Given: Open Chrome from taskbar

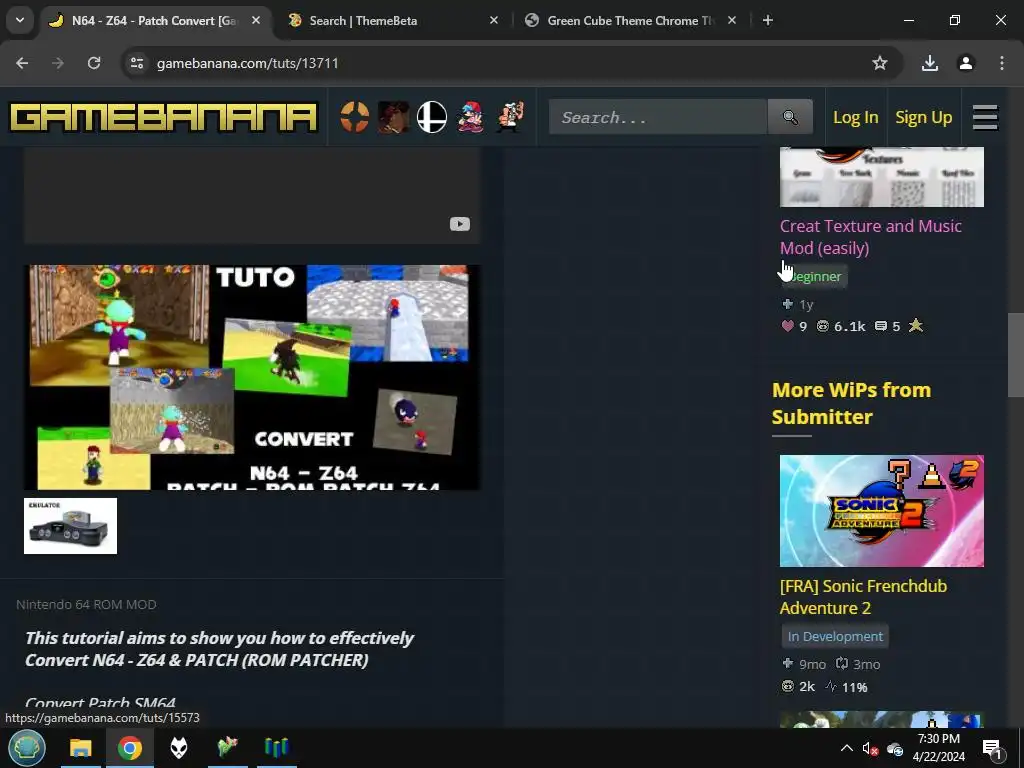Looking at the screenshot, I should [130, 748].
